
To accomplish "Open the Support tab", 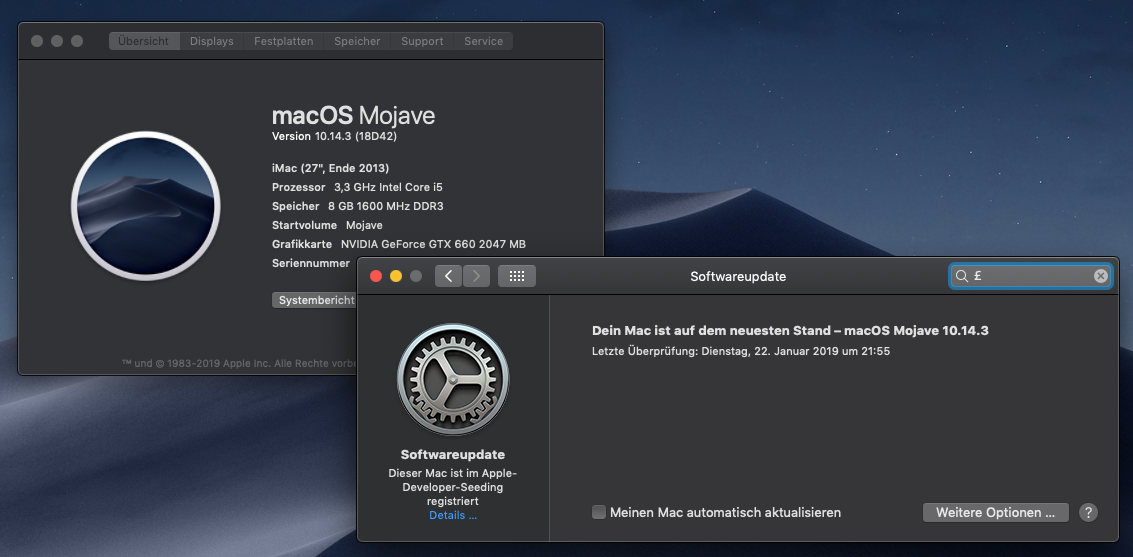I will (422, 41).
